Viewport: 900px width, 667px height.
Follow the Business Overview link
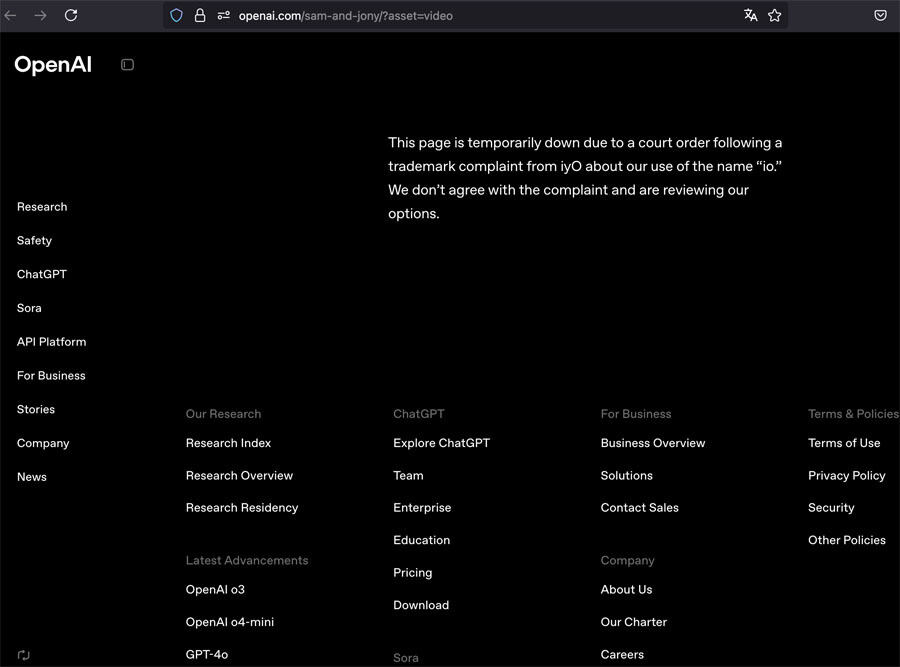[x=653, y=443]
